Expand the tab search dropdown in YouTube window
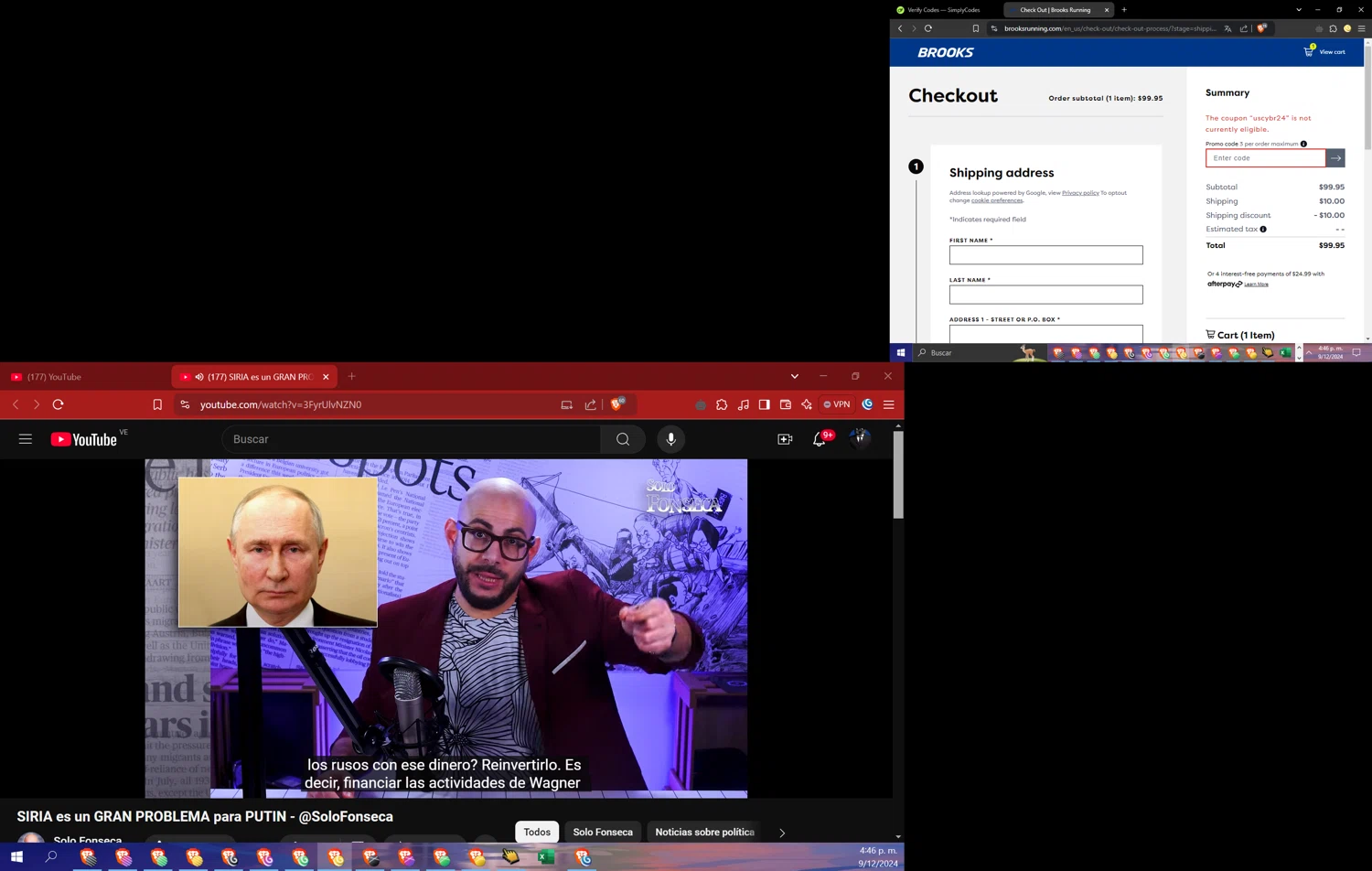 click(794, 376)
